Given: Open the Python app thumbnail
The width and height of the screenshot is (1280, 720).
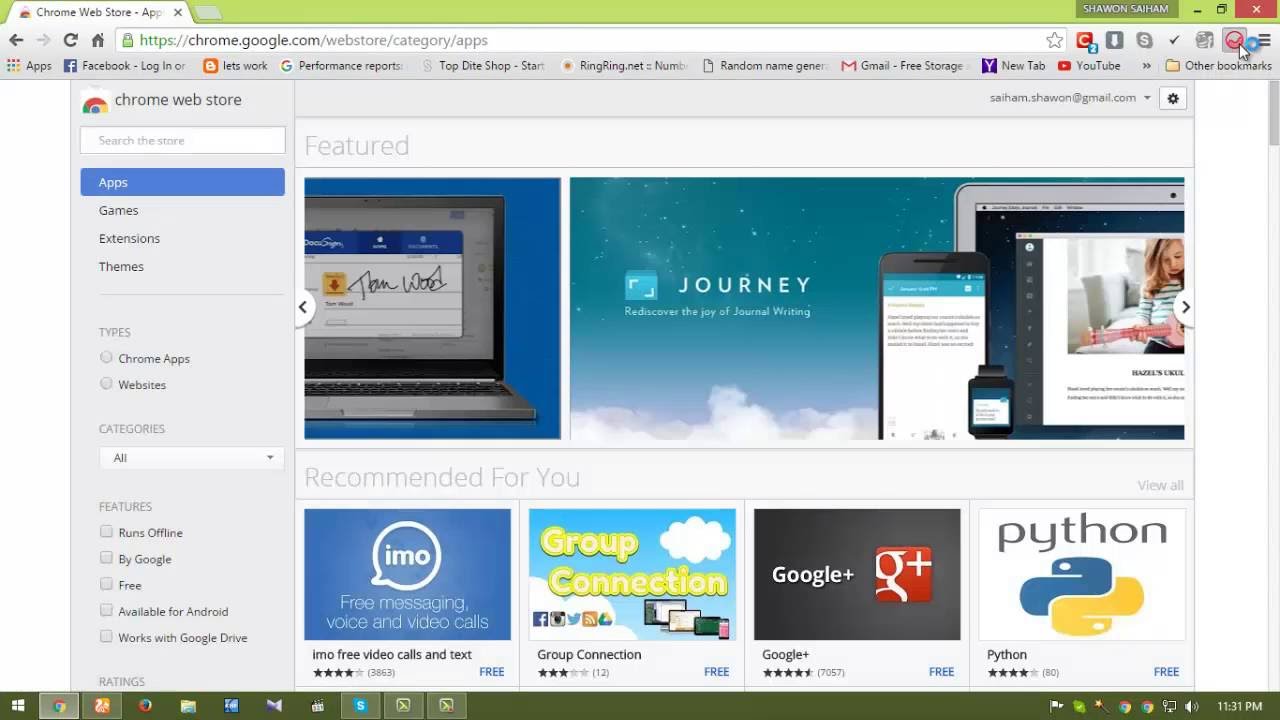Looking at the screenshot, I should tap(1082, 574).
